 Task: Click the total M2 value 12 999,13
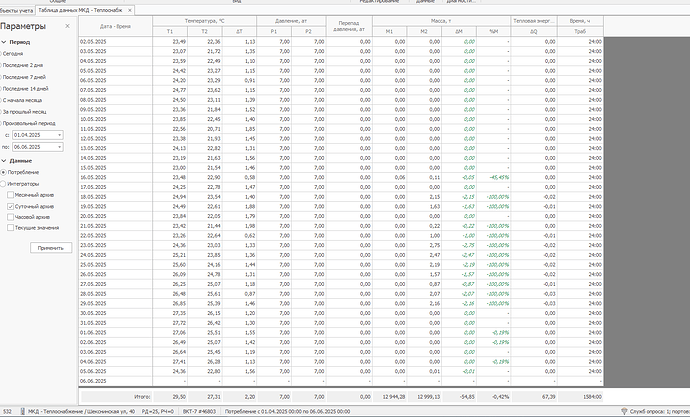pos(429,397)
